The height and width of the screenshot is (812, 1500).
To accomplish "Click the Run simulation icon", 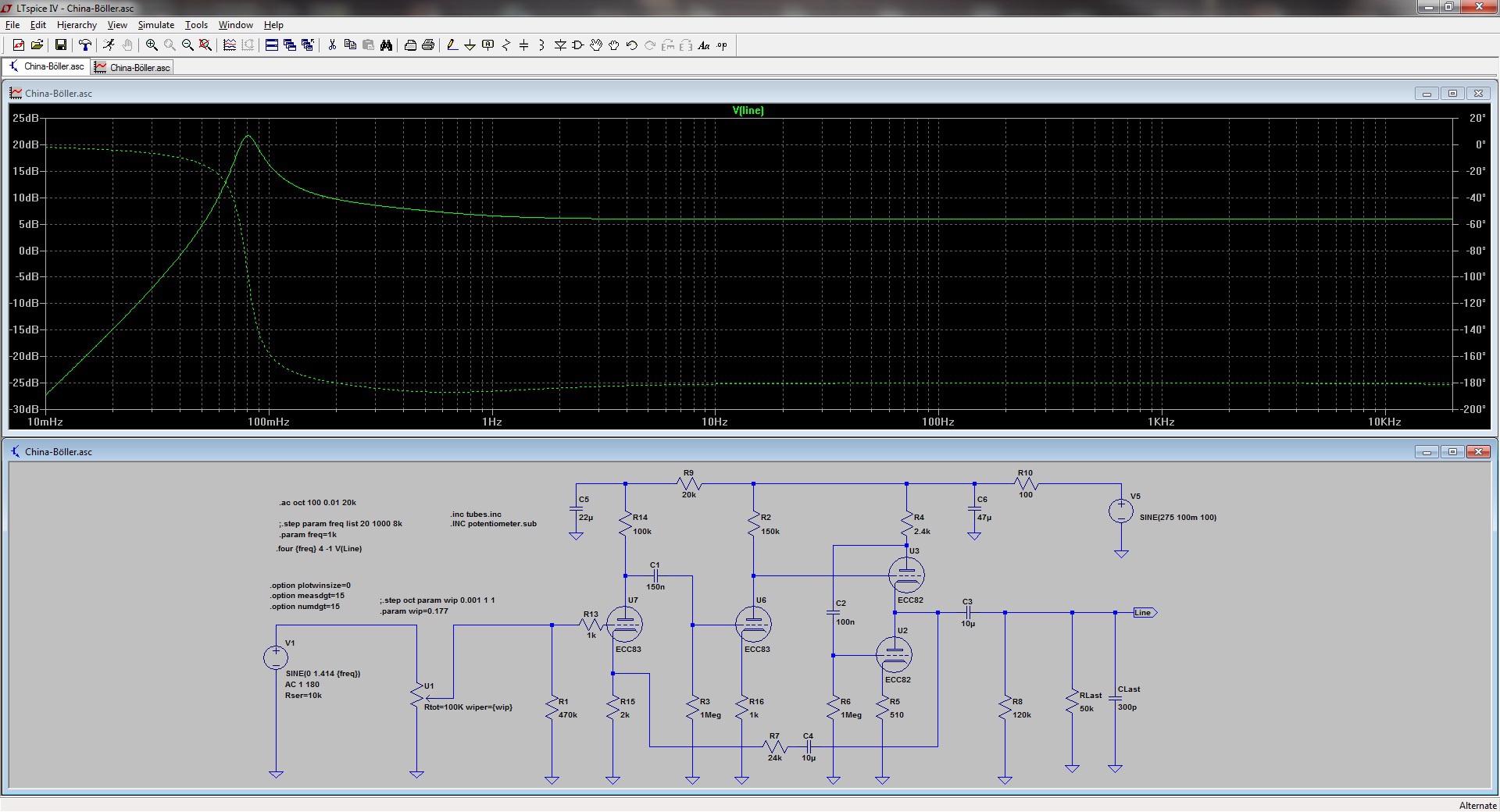I will point(109,45).
